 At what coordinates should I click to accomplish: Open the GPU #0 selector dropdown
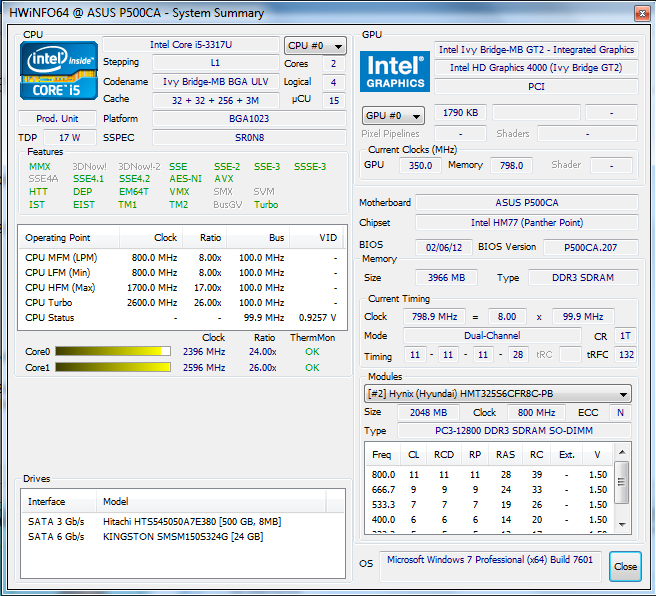(393, 115)
